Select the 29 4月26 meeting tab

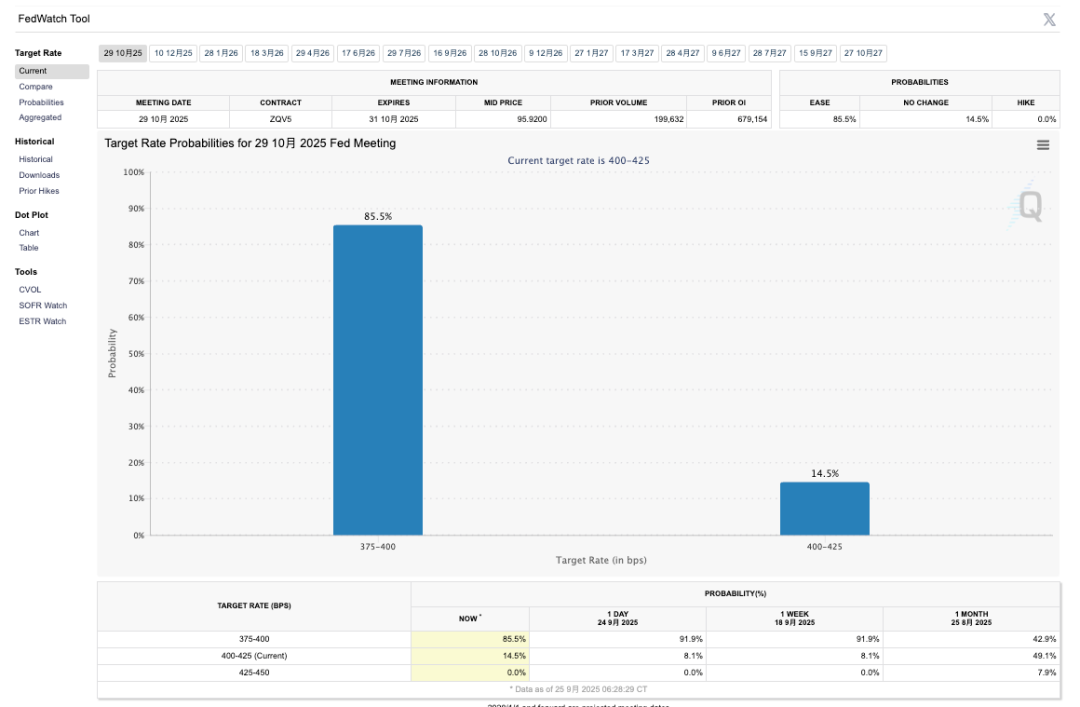[x=313, y=53]
